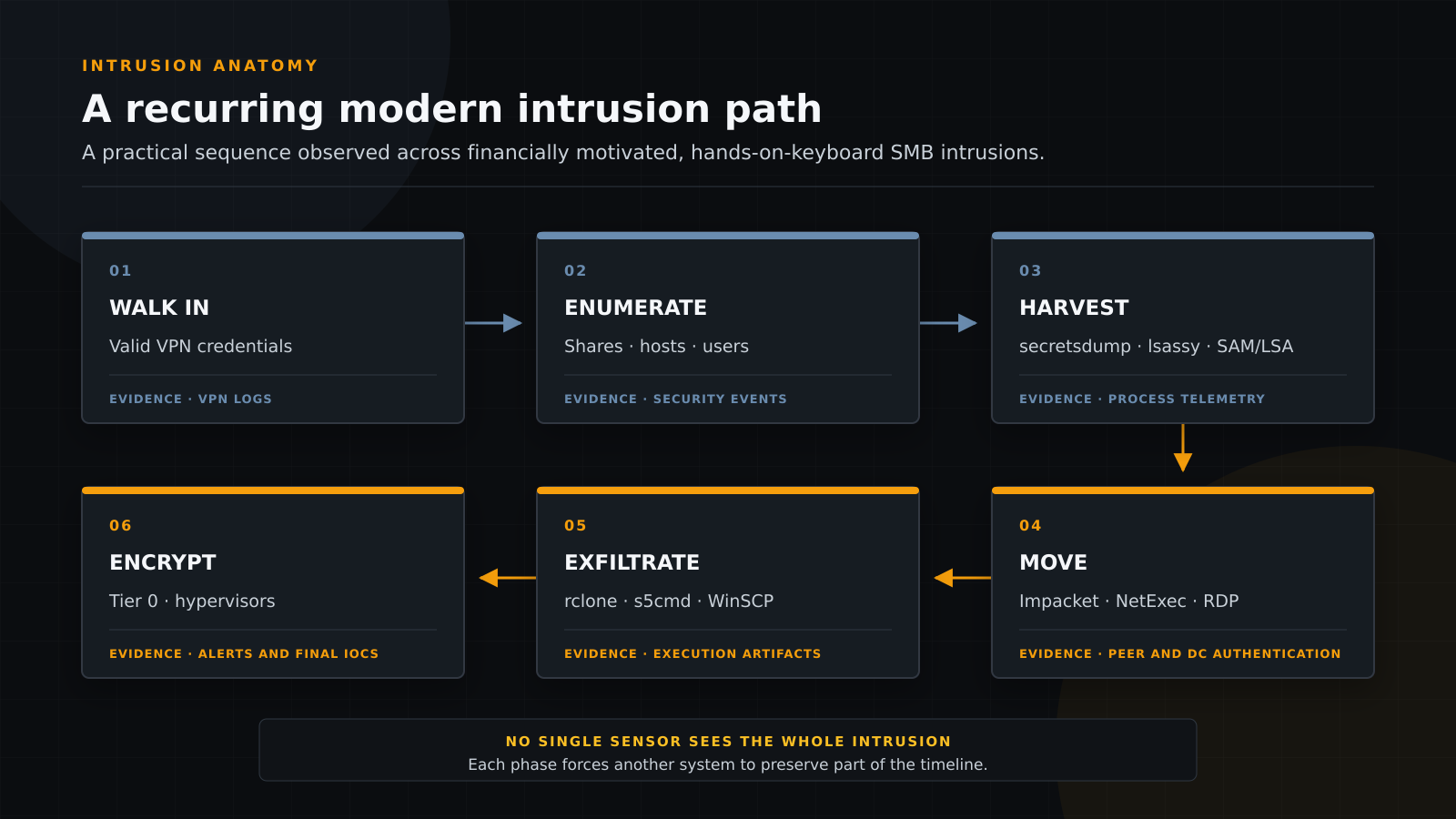Image resolution: width=1456 pixels, height=819 pixels.
Task: Select the 'MOVE' heading
Action: click(x=1053, y=562)
